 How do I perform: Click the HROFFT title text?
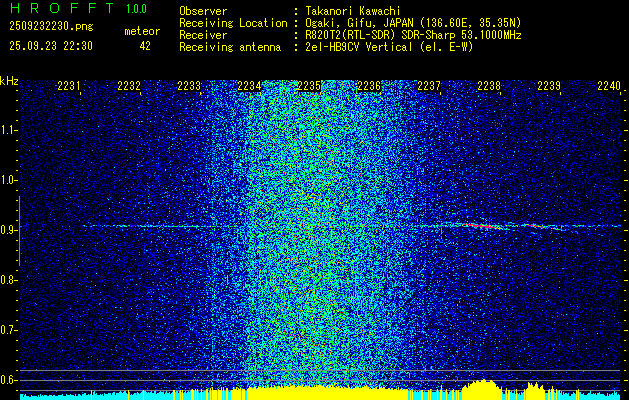click(62, 8)
